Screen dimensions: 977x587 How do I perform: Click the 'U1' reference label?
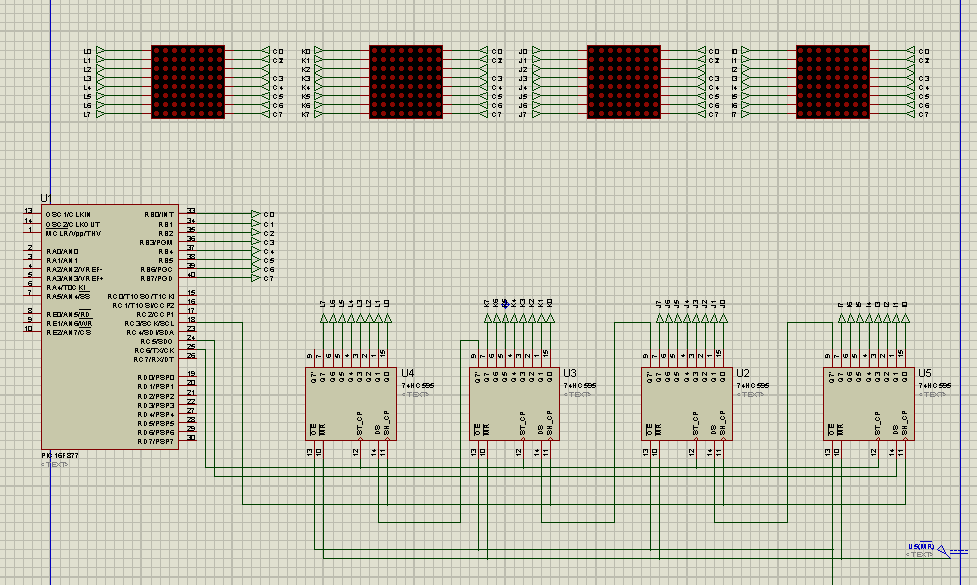(x=46, y=198)
